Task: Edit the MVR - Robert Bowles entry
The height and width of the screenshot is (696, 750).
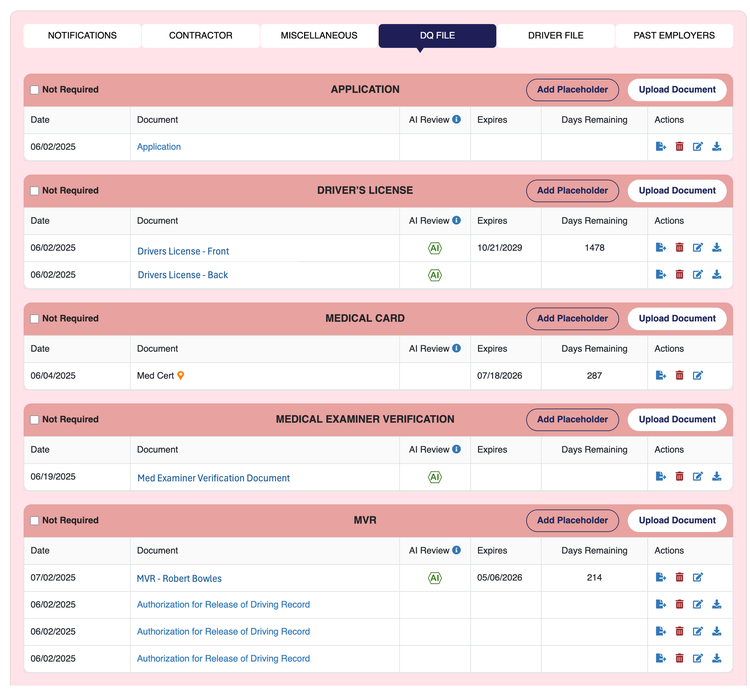Action: [698, 577]
